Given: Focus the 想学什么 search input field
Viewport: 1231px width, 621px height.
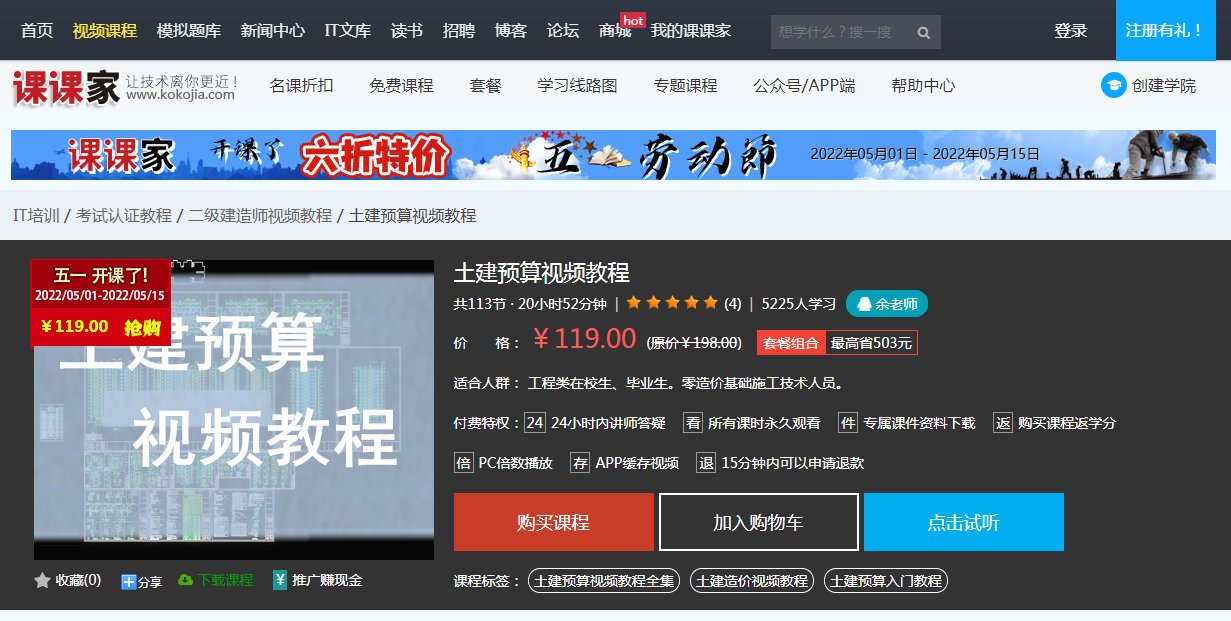Looking at the screenshot, I should pos(838,32).
